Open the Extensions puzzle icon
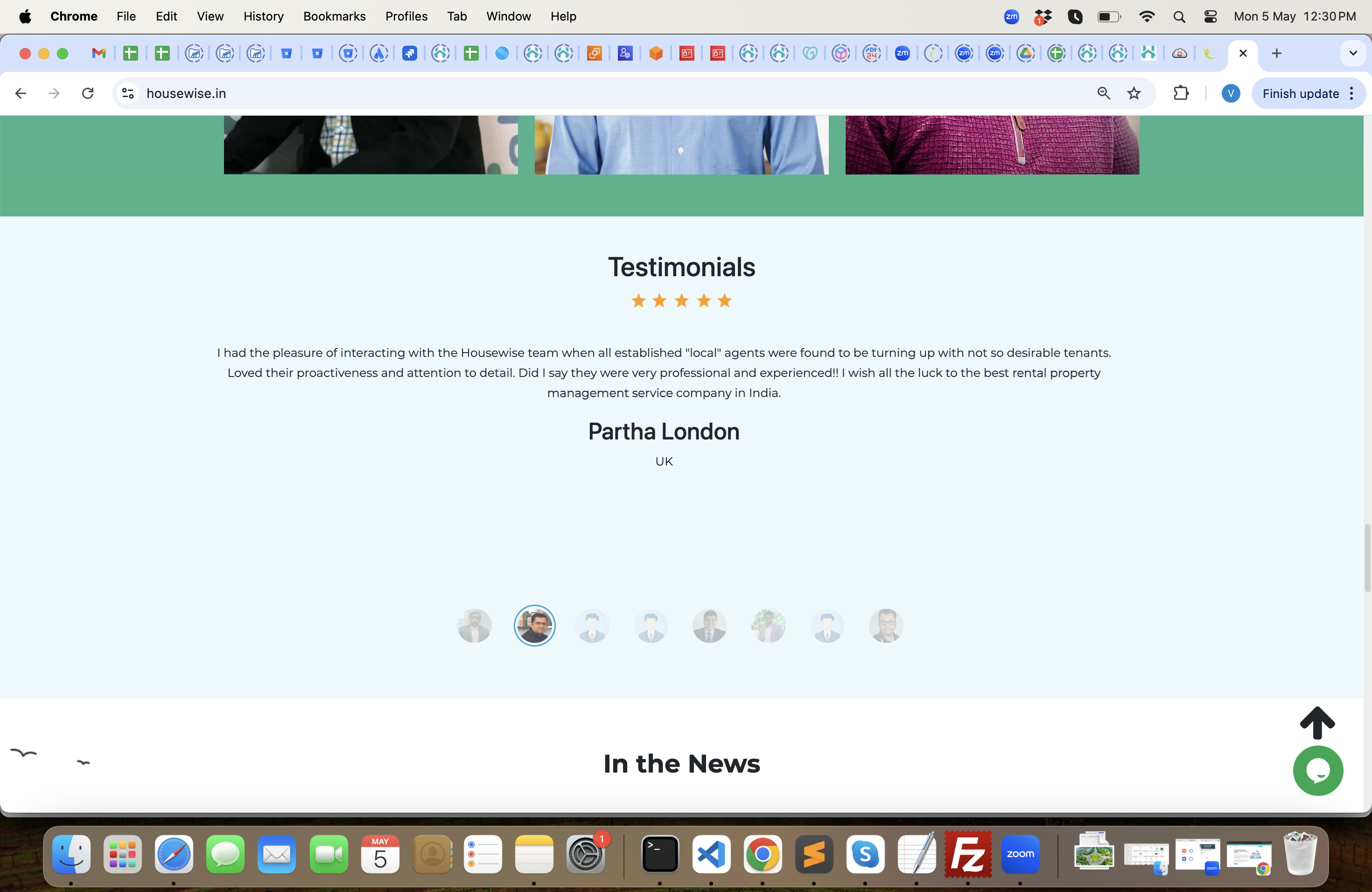1372x892 pixels. (x=1181, y=93)
